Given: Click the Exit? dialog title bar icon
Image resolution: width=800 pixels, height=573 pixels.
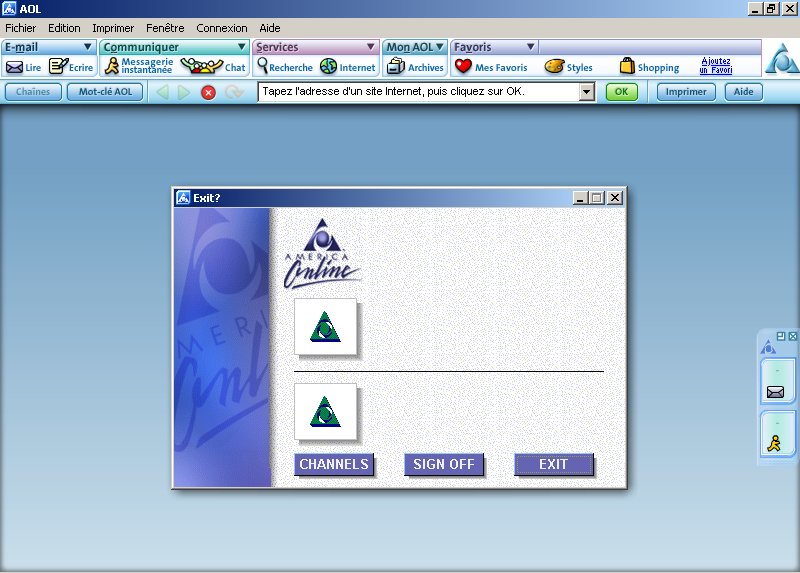Looking at the screenshot, I should coord(183,197).
